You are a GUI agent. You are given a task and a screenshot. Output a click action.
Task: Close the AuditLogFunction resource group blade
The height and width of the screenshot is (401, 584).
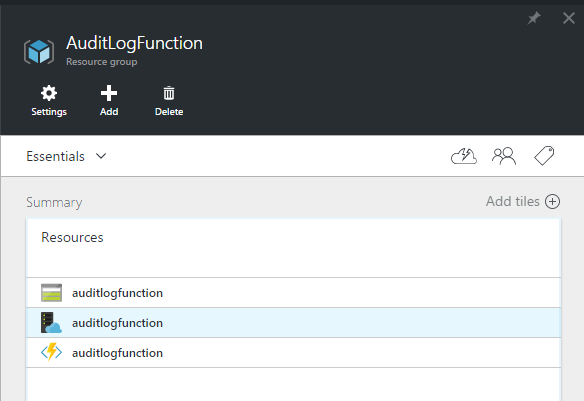tap(568, 18)
